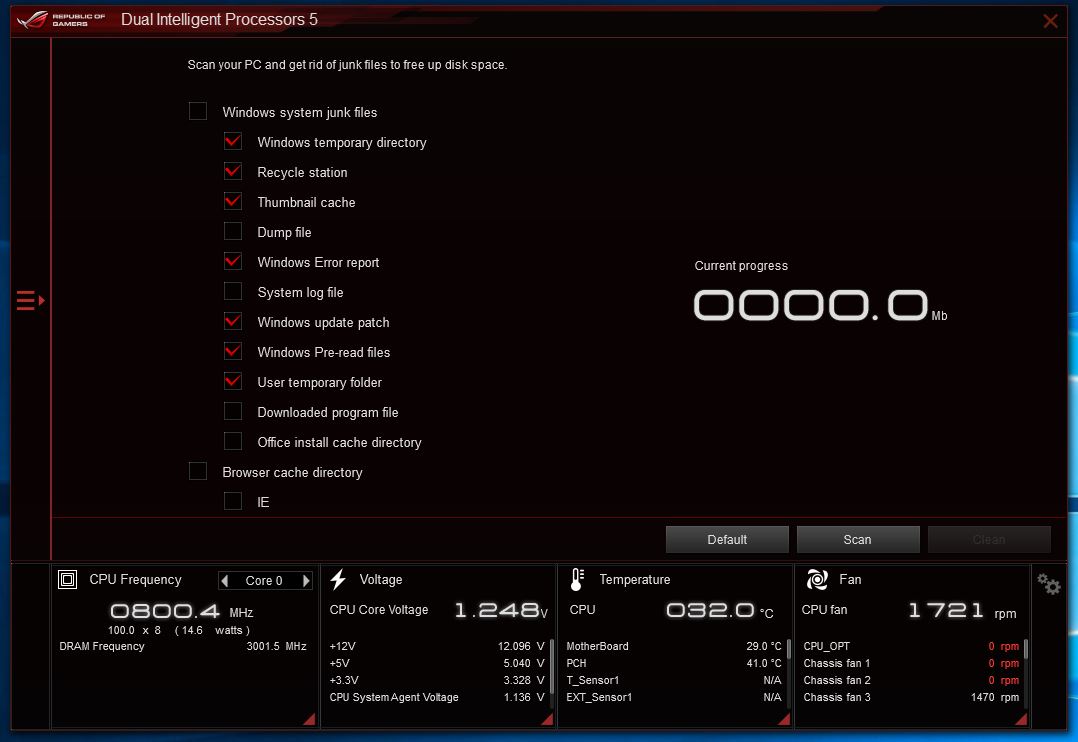Open monitor settings gear icon

tap(1048, 584)
